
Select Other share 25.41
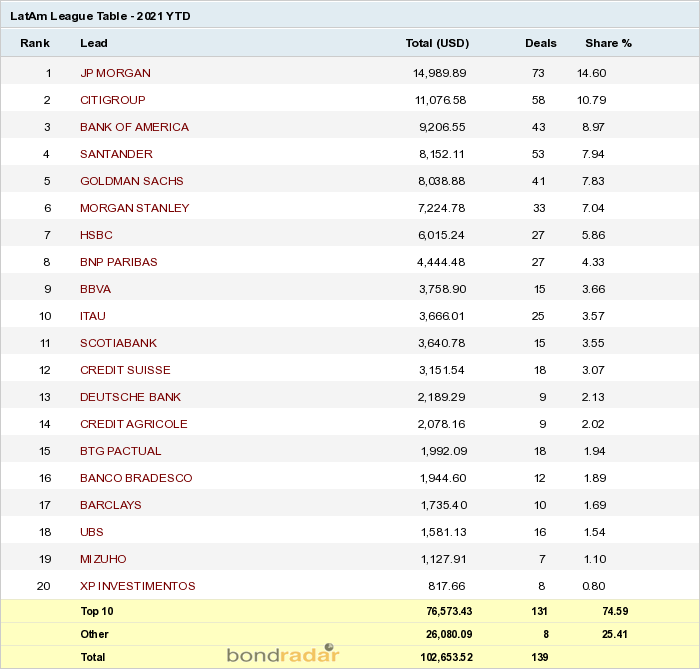[x=615, y=634]
